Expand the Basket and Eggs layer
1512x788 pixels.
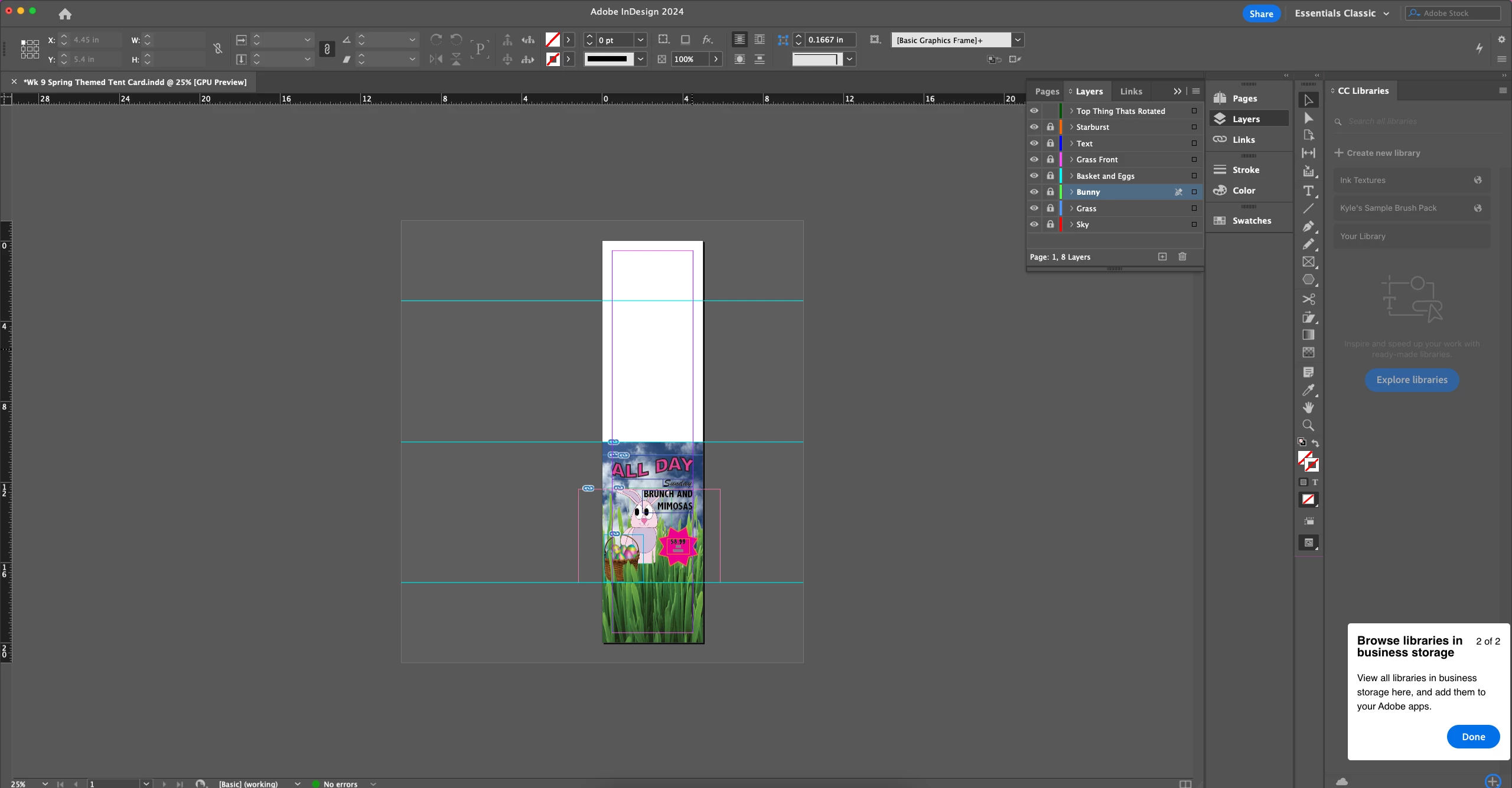pos(1071,176)
